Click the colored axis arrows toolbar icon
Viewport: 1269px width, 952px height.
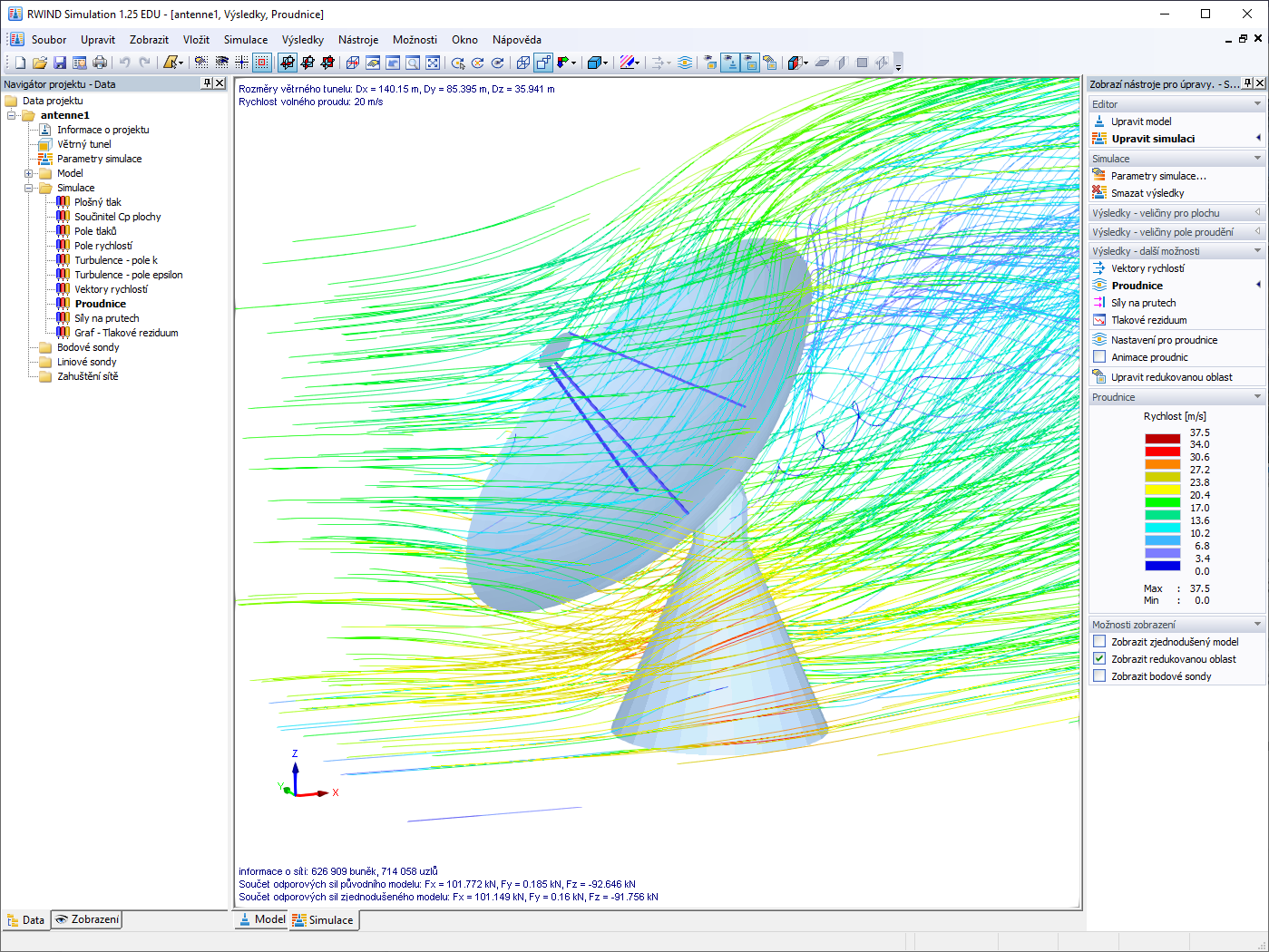pos(563,63)
